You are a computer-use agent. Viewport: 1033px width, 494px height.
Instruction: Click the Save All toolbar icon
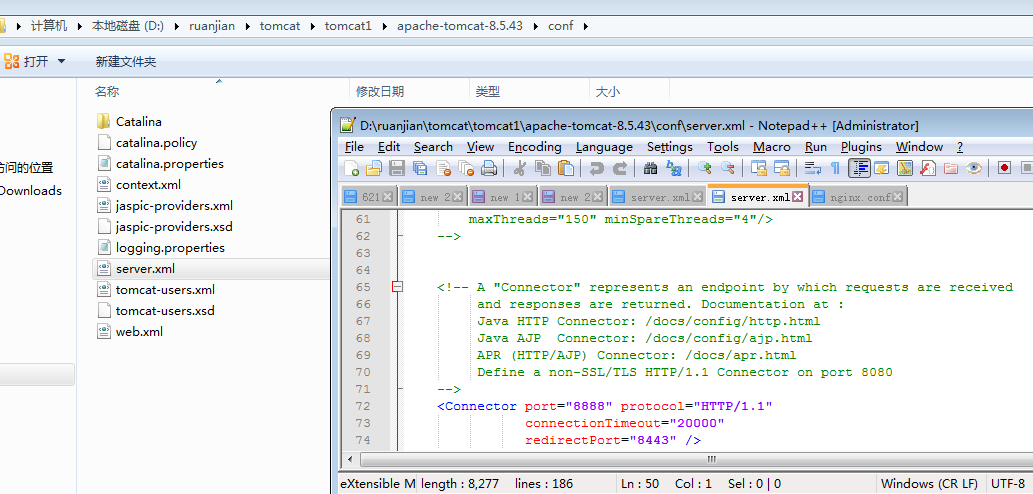pyautogui.click(x=420, y=168)
